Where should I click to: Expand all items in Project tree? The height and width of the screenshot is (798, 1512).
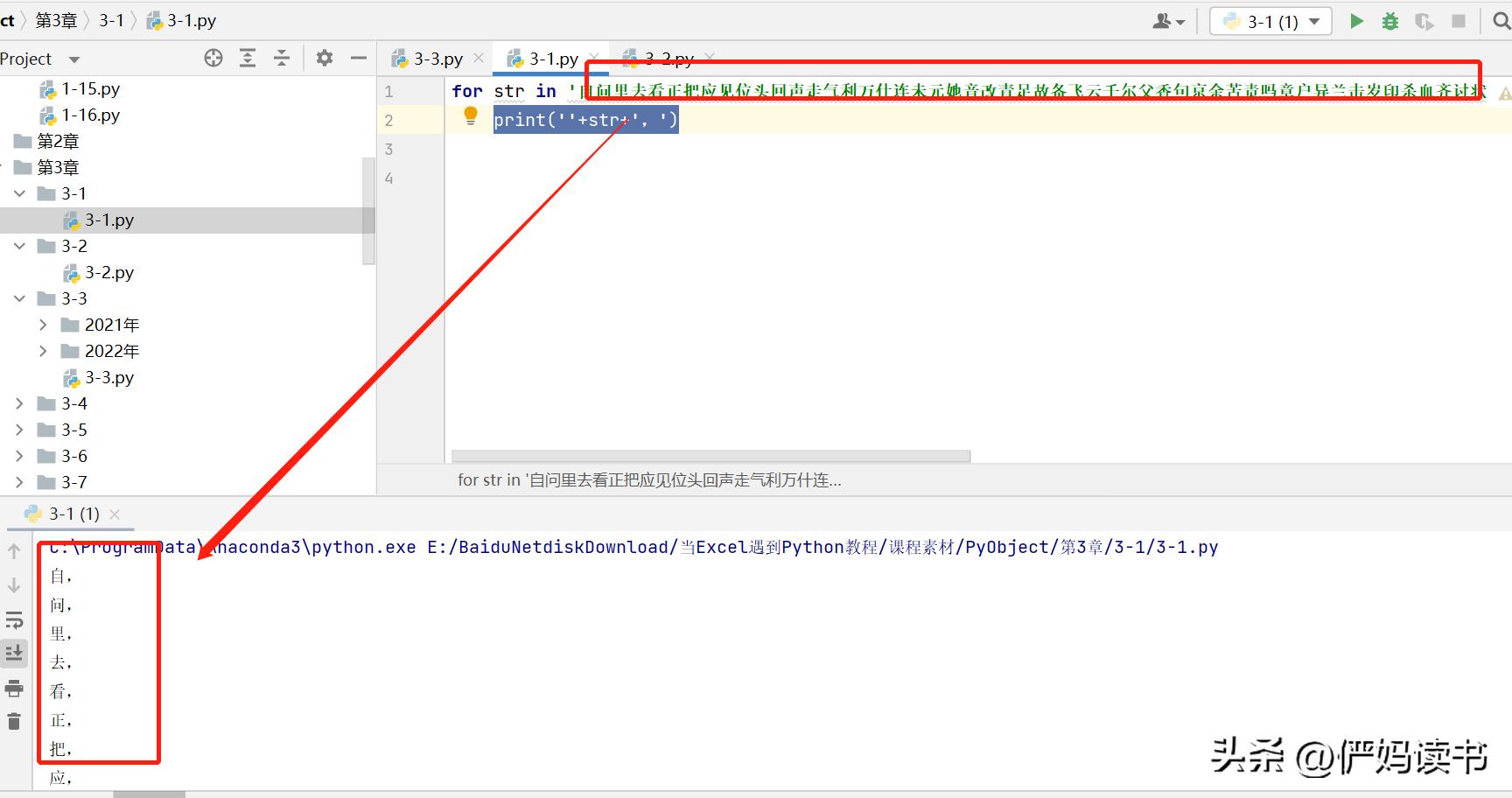tap(248, 59)
